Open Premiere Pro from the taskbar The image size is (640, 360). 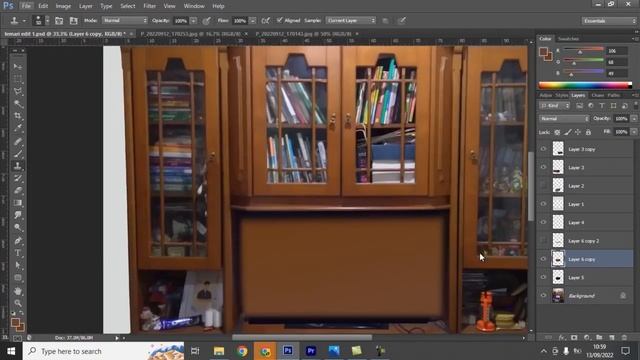click(311, 351)
